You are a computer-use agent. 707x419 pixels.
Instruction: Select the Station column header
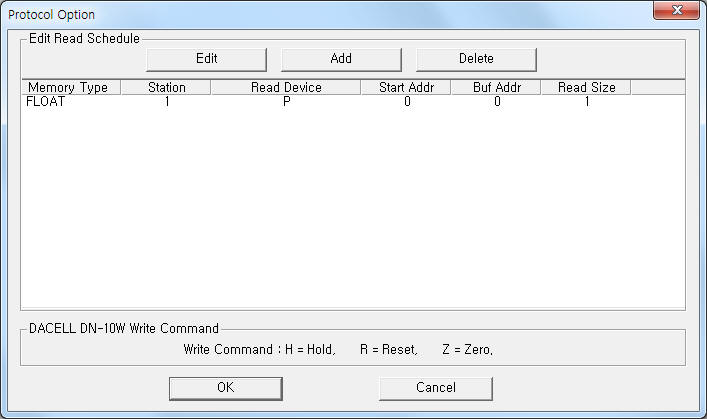click(x=166, y=87)
